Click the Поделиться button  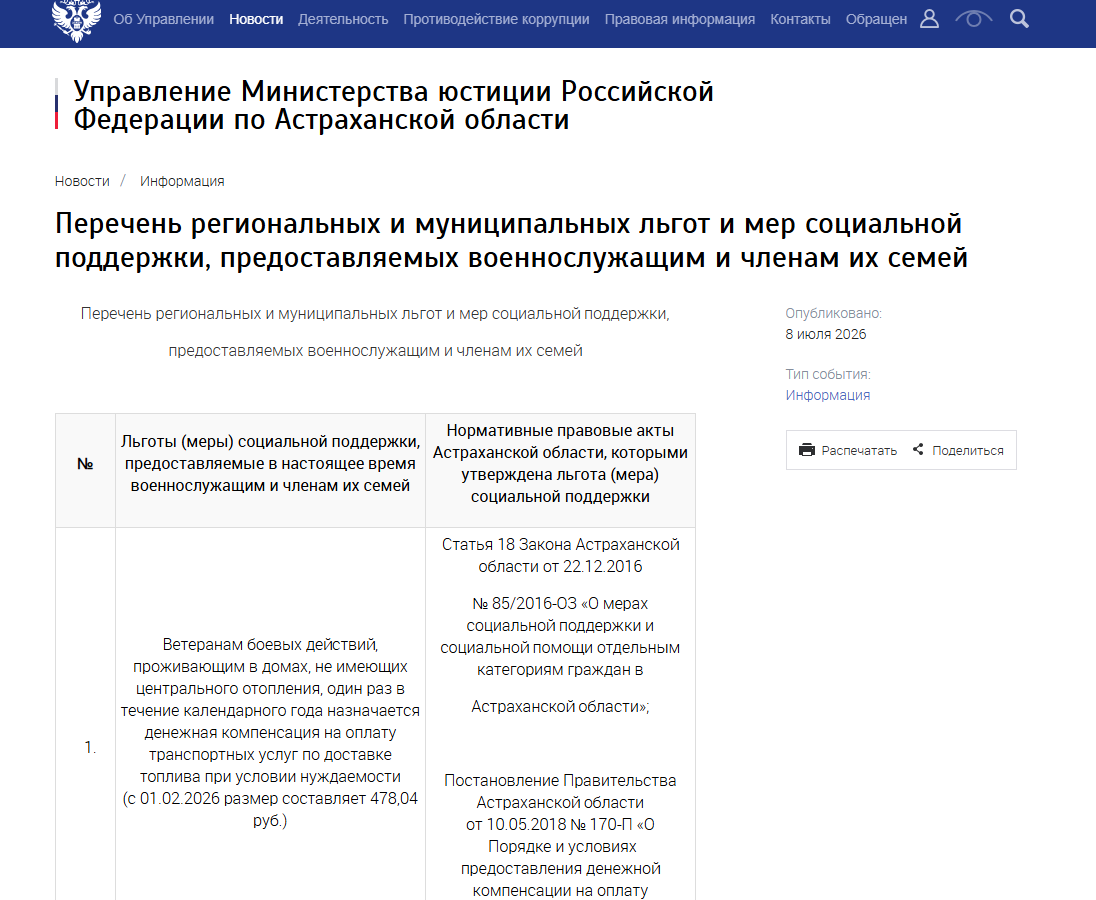click(958, 451)
